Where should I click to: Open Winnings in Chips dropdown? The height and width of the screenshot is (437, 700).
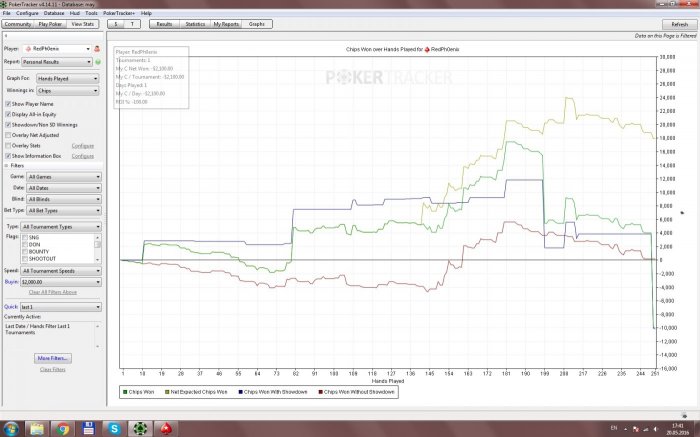tap(67, 91)
